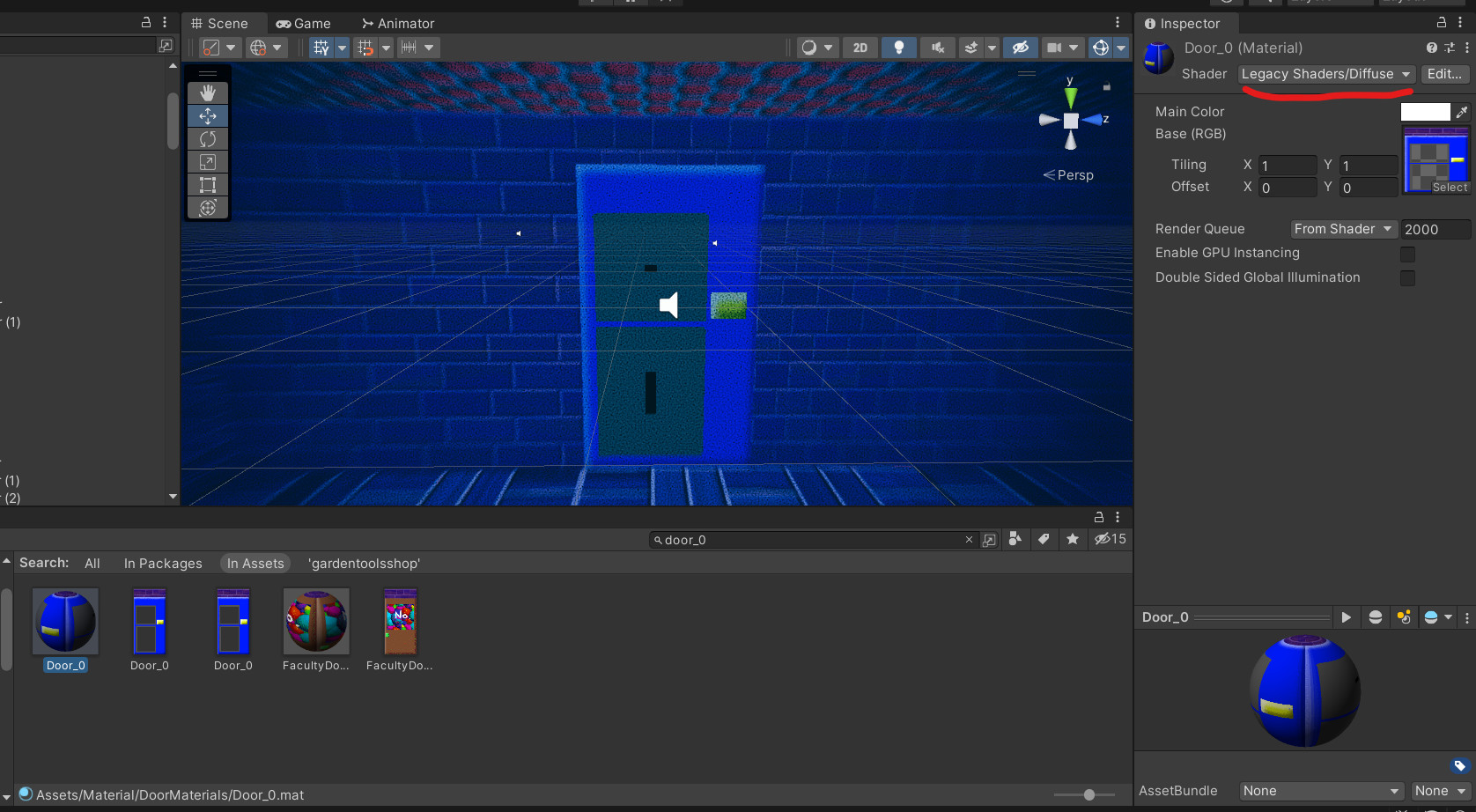Select the Rotate tool

(208, 138)
